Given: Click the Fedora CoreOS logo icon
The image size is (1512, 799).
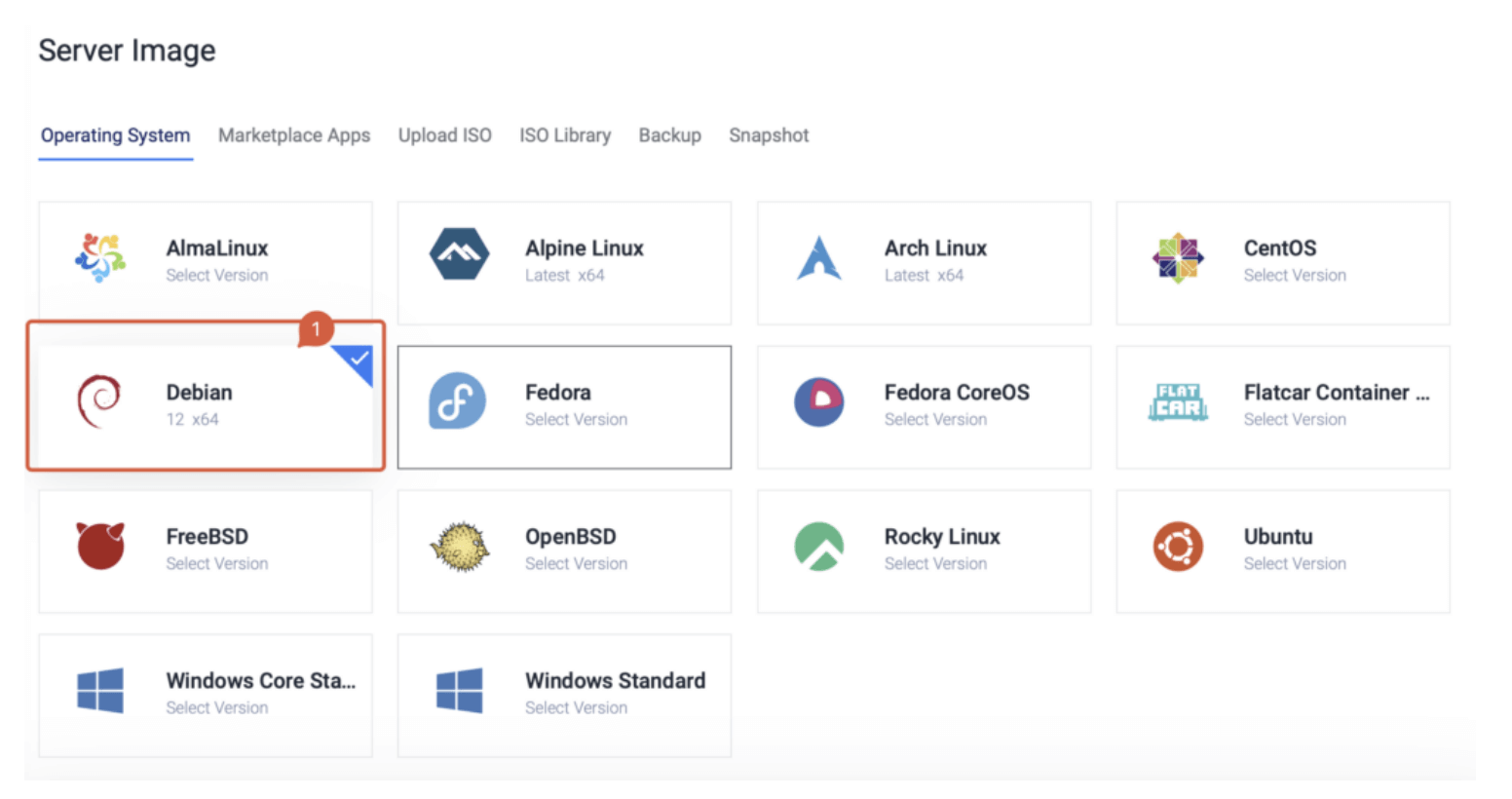Looking at the screenshot, I should click(818, 401).
